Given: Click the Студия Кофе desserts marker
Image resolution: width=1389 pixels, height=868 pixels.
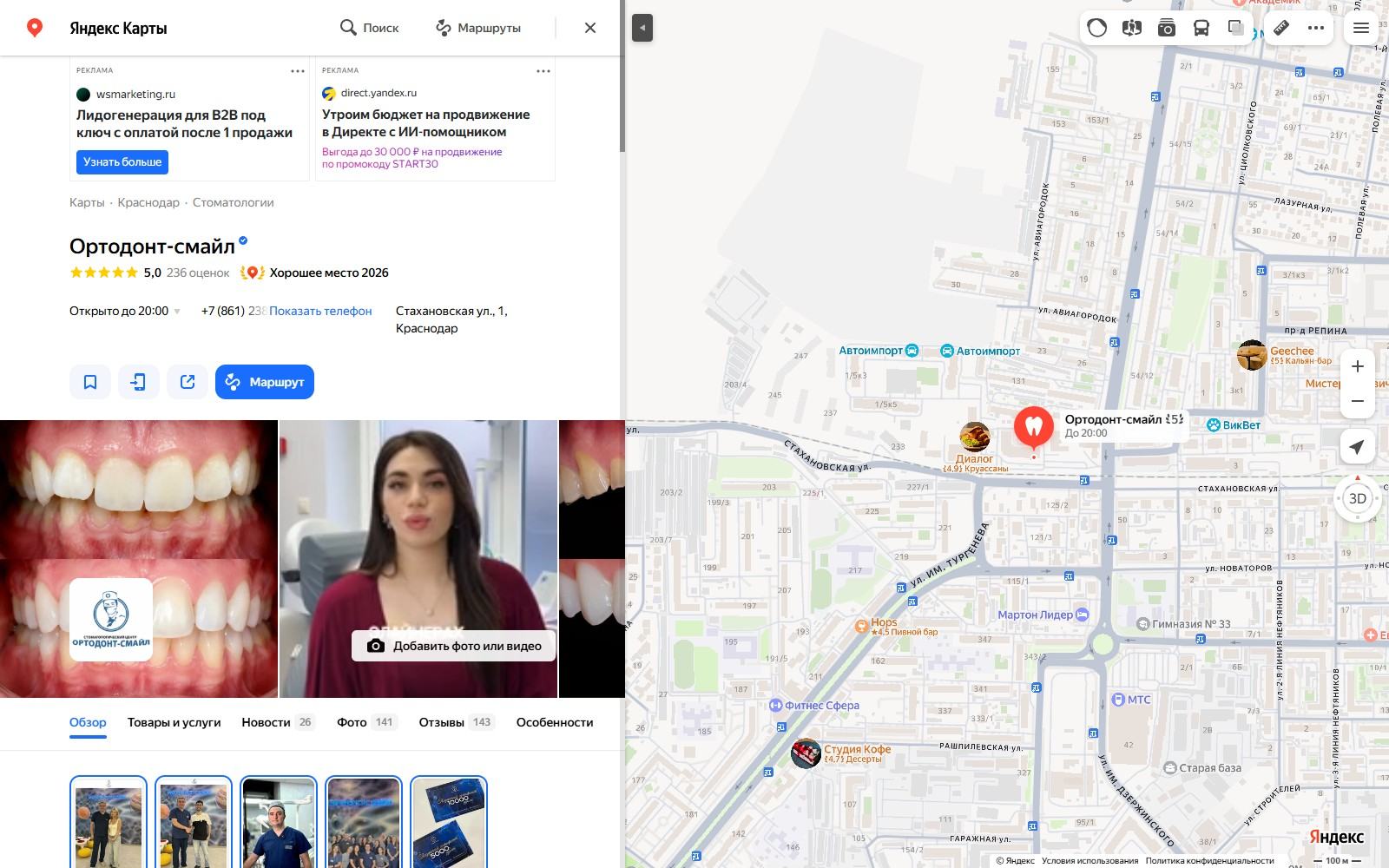Looking at the screenshot, I should [806, 753].
